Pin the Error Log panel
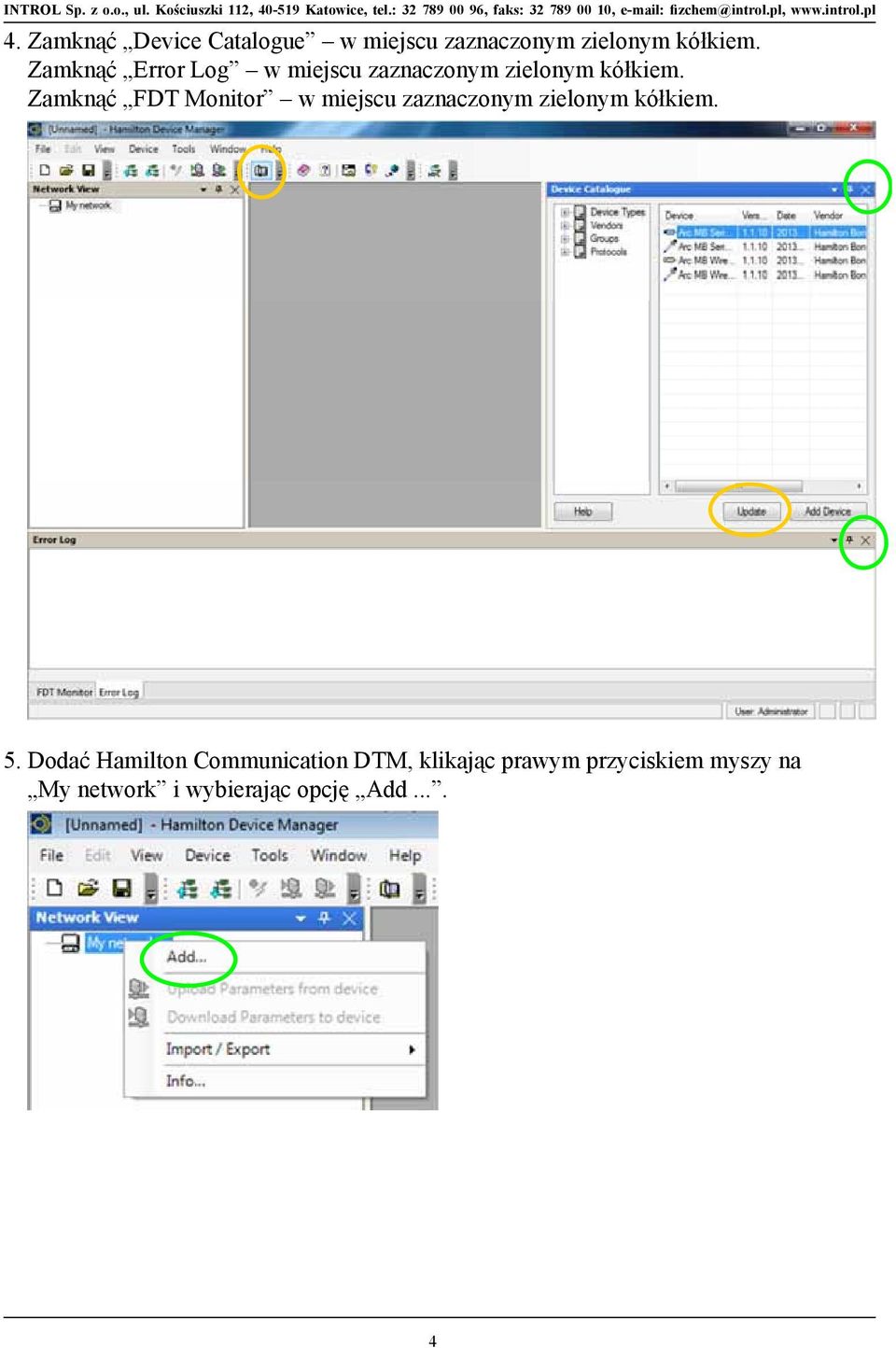896x1348 pixels. tap(849, 541)
